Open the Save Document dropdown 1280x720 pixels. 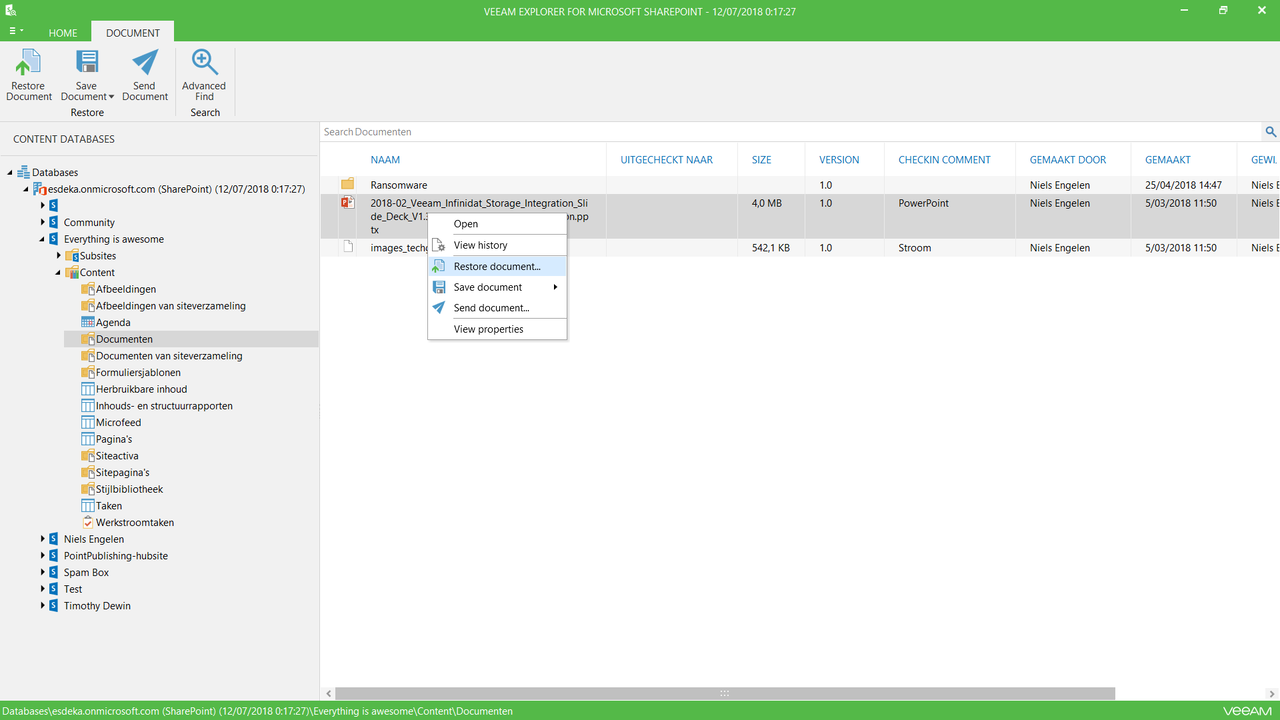[87, 96]
